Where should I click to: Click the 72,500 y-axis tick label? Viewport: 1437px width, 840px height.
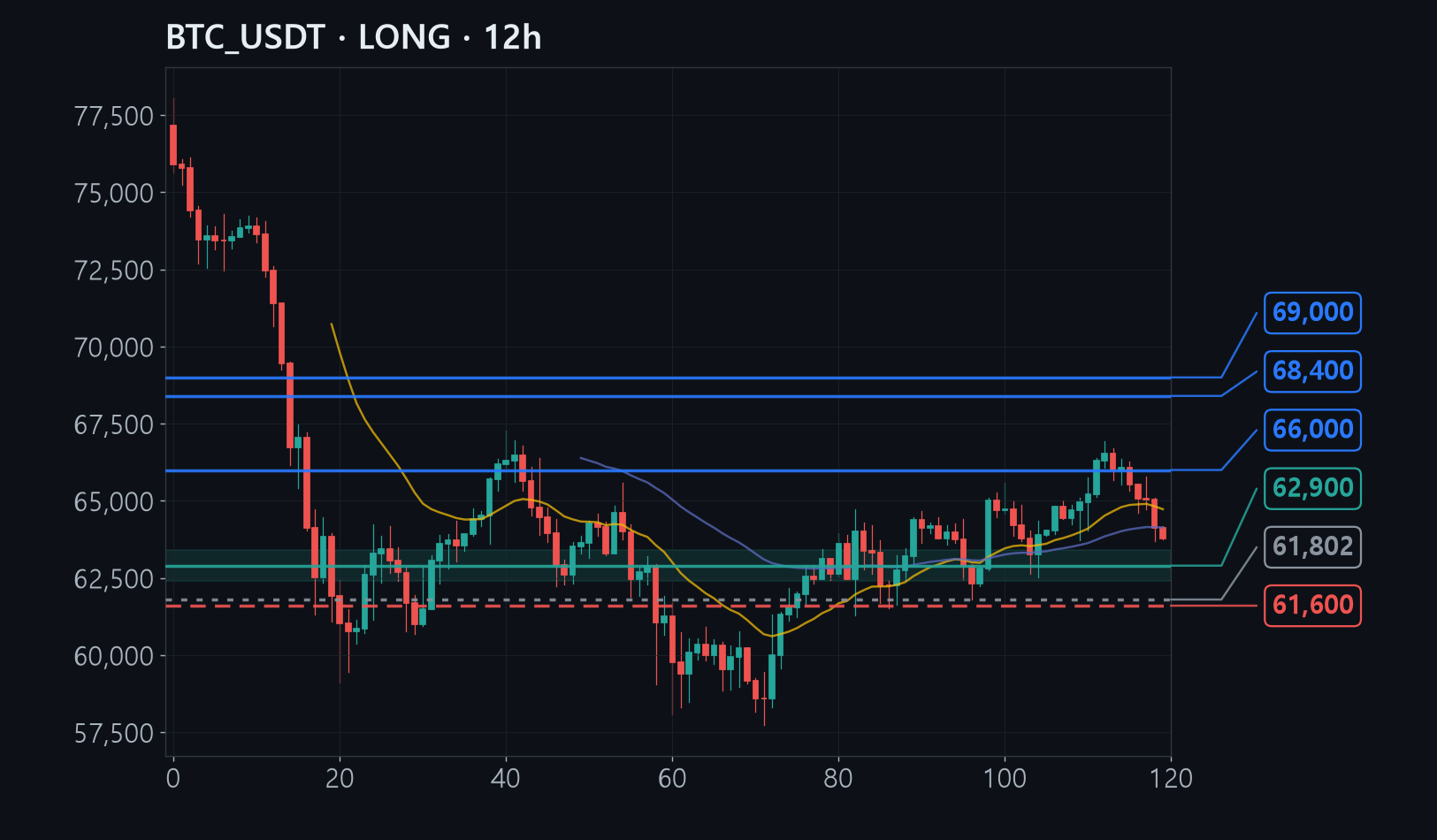[x=114, y=271]
